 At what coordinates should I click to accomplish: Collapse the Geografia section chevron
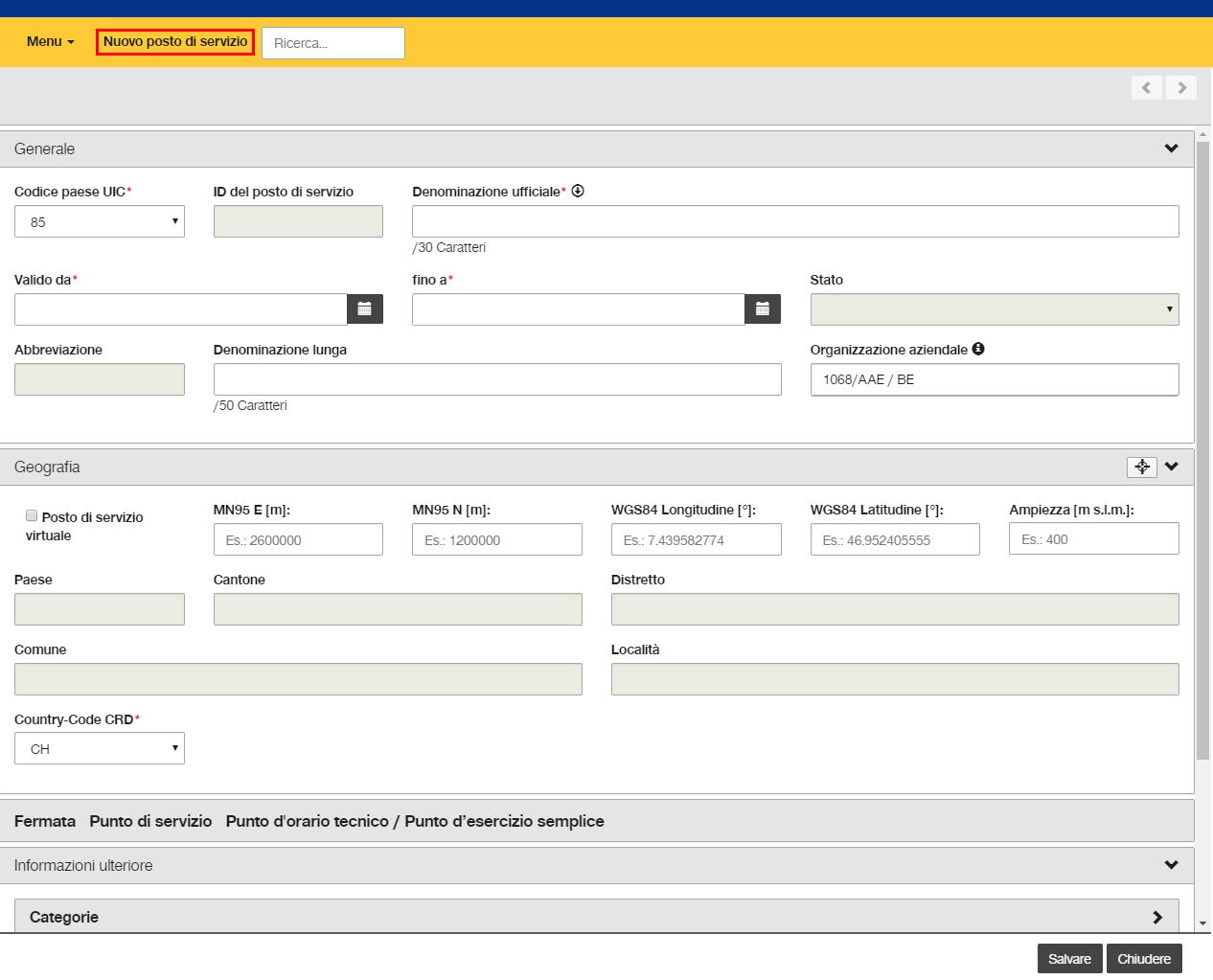tap(1172, 467)
